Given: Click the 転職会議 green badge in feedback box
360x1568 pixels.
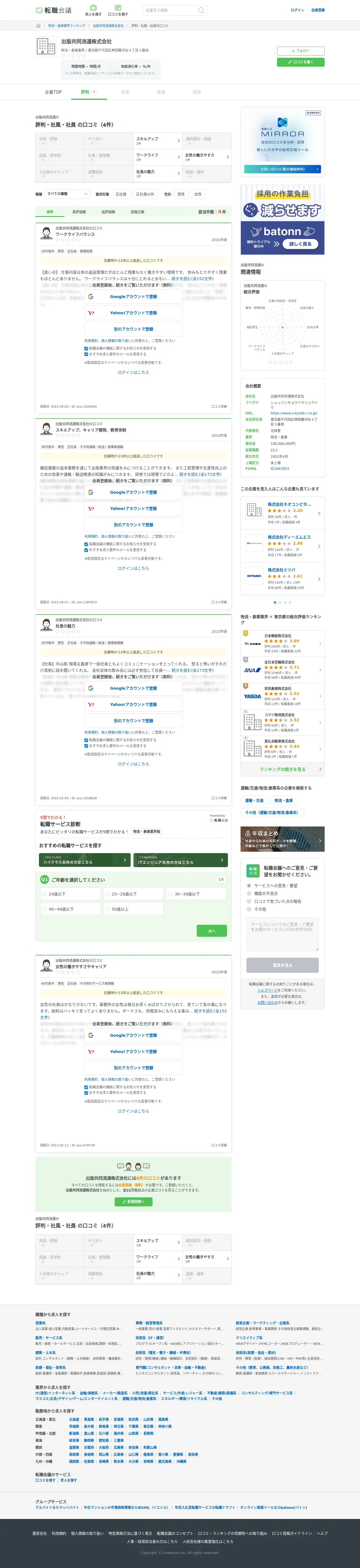Looking at the screenshot, I should (253, 871).
